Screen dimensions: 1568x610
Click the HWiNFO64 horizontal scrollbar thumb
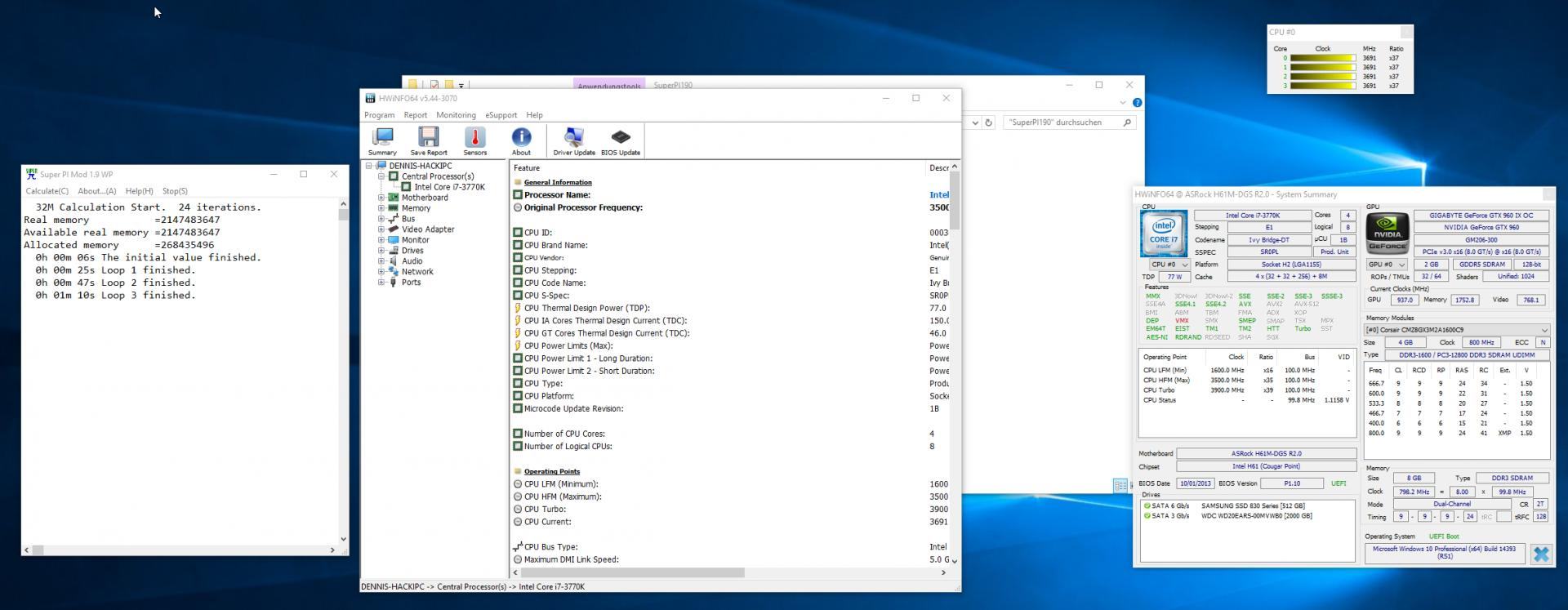tap(633, 572)
